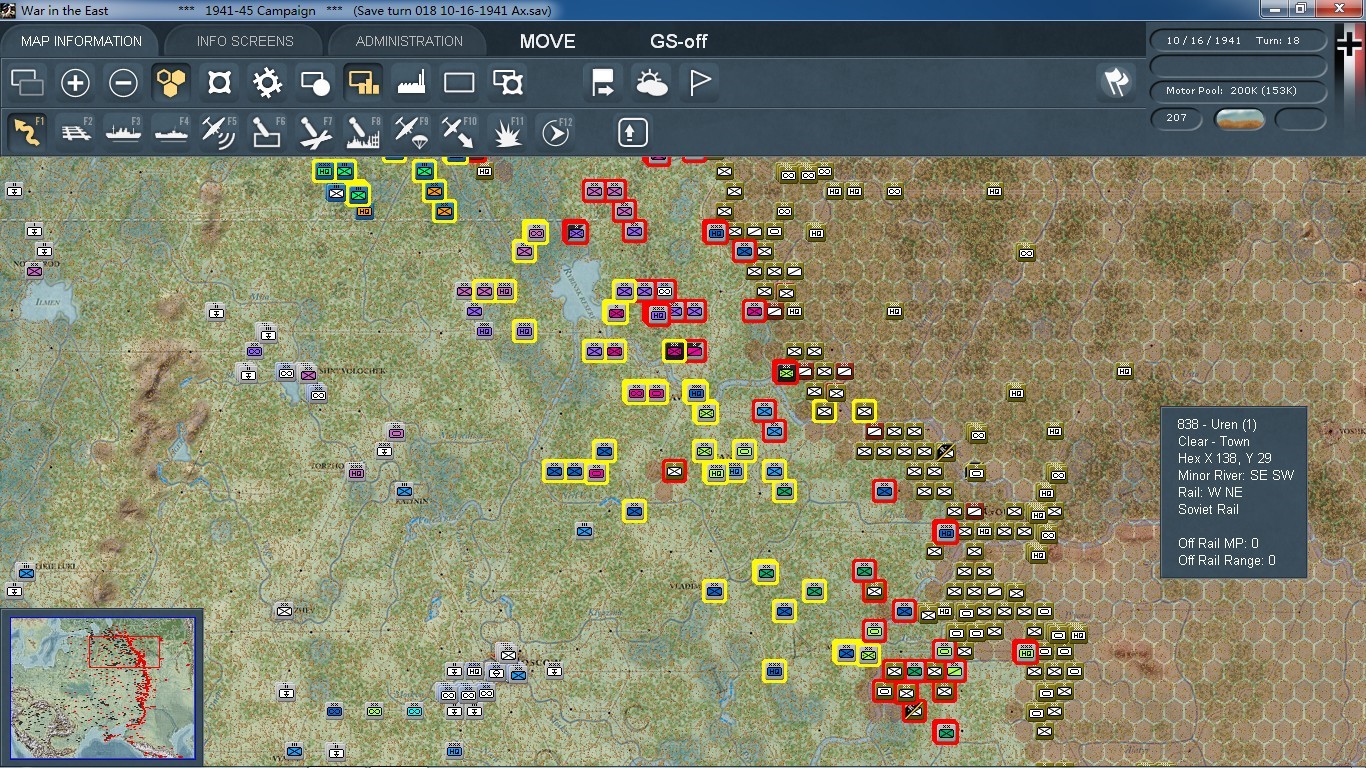Click the F11 explosion icon

point(507,132)
